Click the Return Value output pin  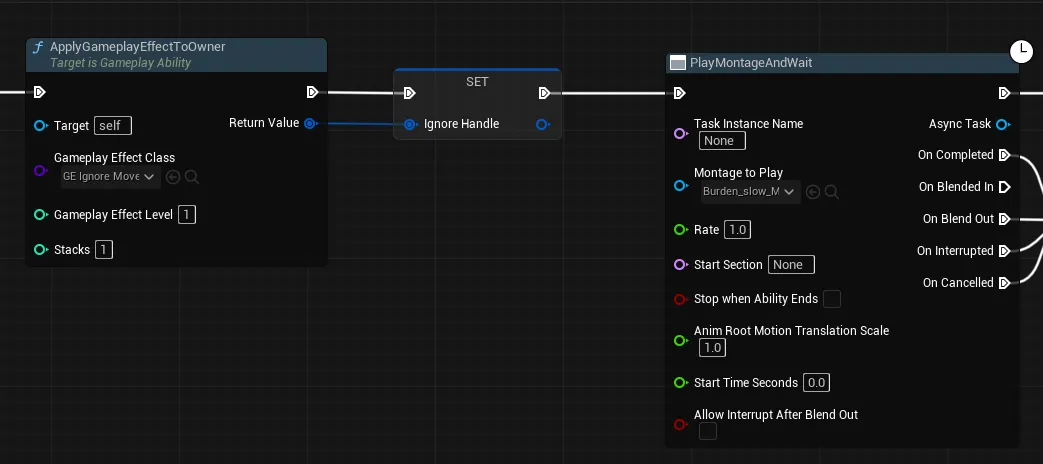(x=310, y=123)
